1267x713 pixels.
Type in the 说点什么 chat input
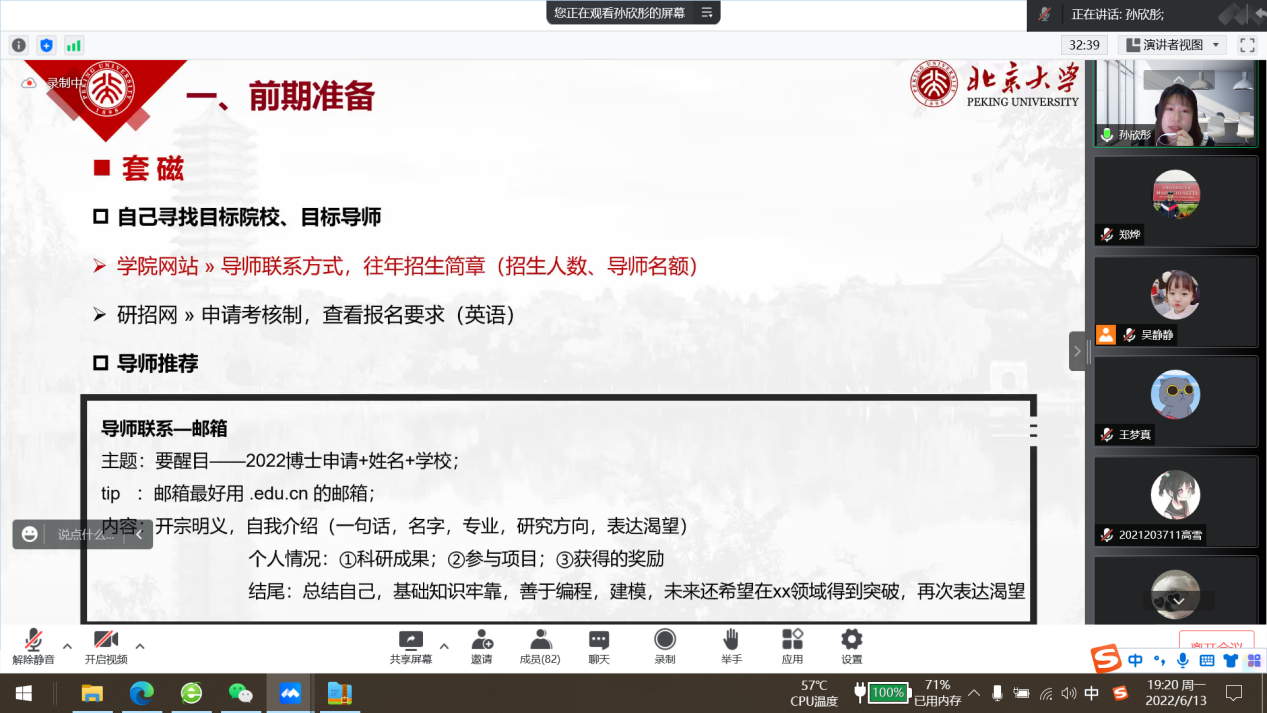pyautogui.click(x=85, y=534)
